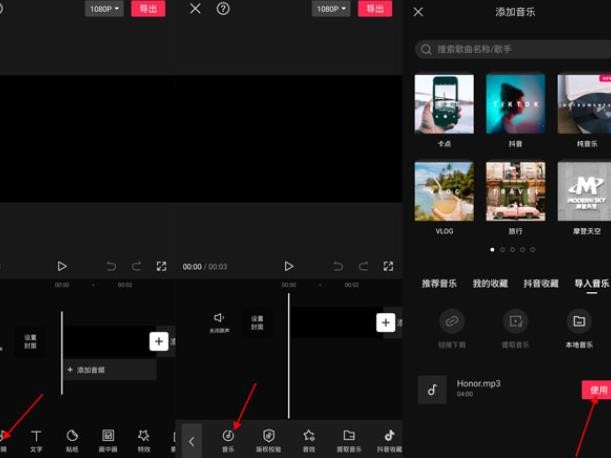Image resolution: width=611 pixels, height=458 pixels.
Task: Select the 画中画 picture-in-picture tool
Action: click(x=108, y=440)
